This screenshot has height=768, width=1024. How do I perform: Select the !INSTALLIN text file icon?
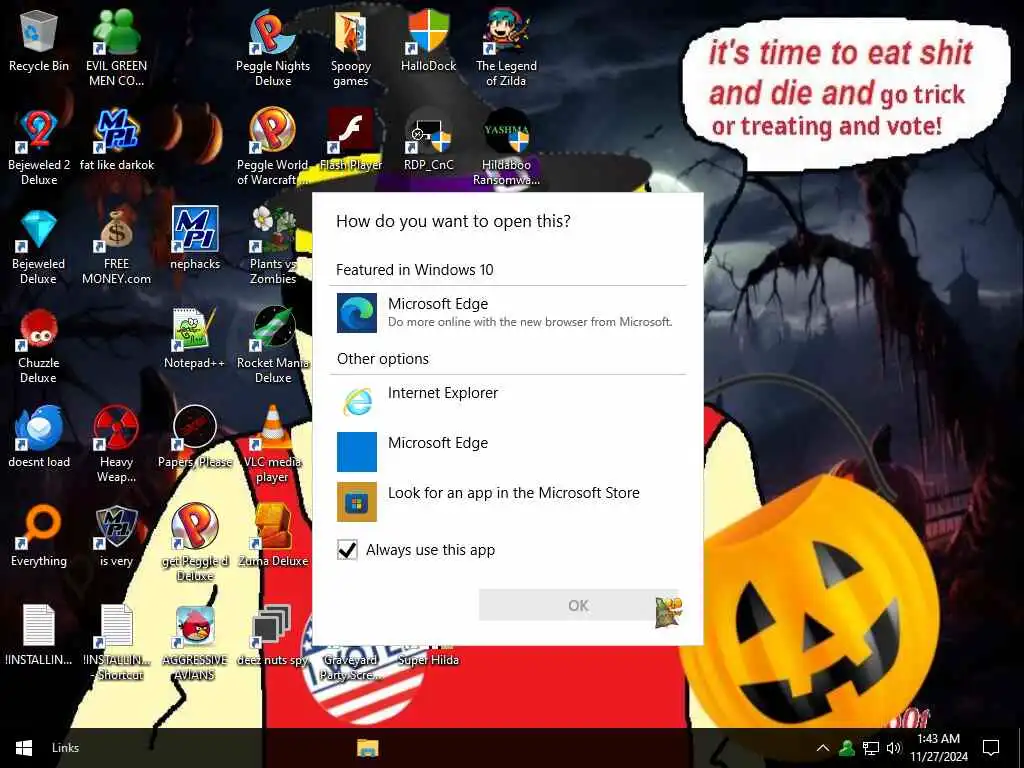coord(39,635)
